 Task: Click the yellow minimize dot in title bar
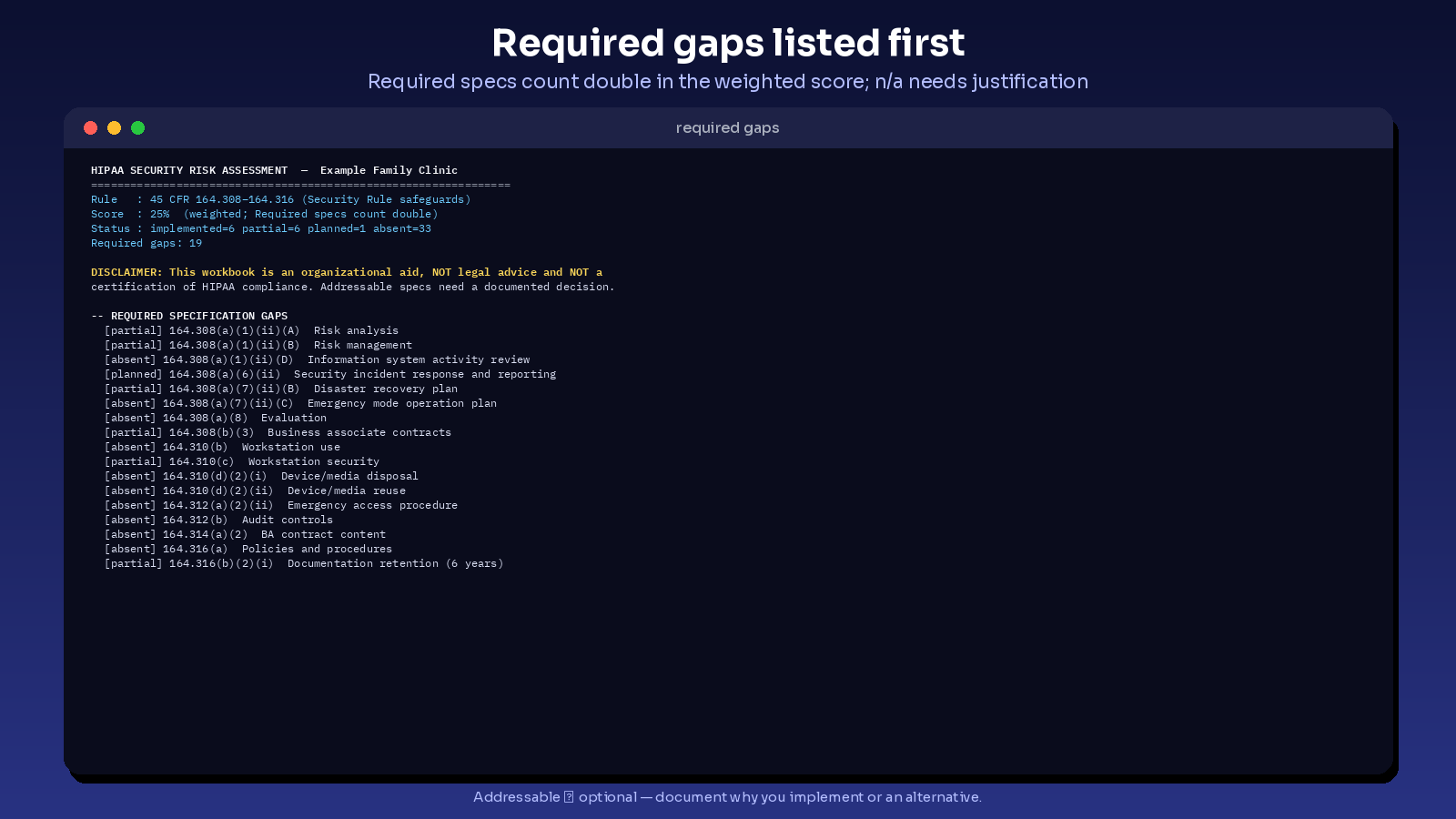[x=114, y=127]
